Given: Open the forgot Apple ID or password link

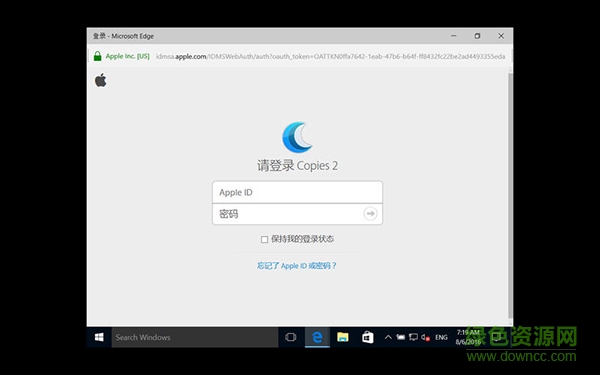Looking at the screenshot, I should [297, 266].
